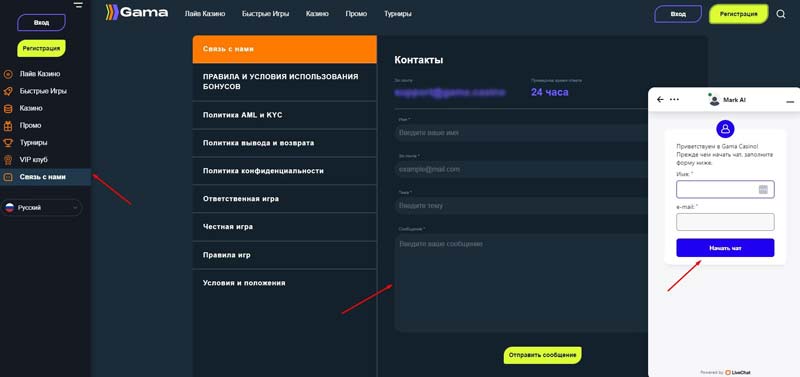The height and width of the screenshot is (377, 800).
Task: Open the Ответственная игра section
Action: 284,199
